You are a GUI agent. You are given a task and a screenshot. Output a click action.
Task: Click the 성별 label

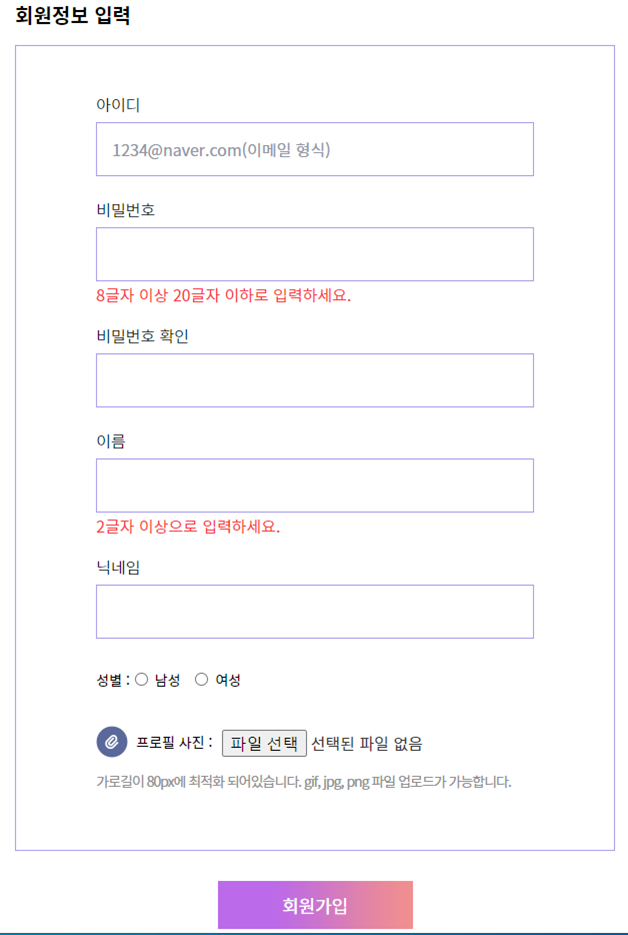pos(112,681)
